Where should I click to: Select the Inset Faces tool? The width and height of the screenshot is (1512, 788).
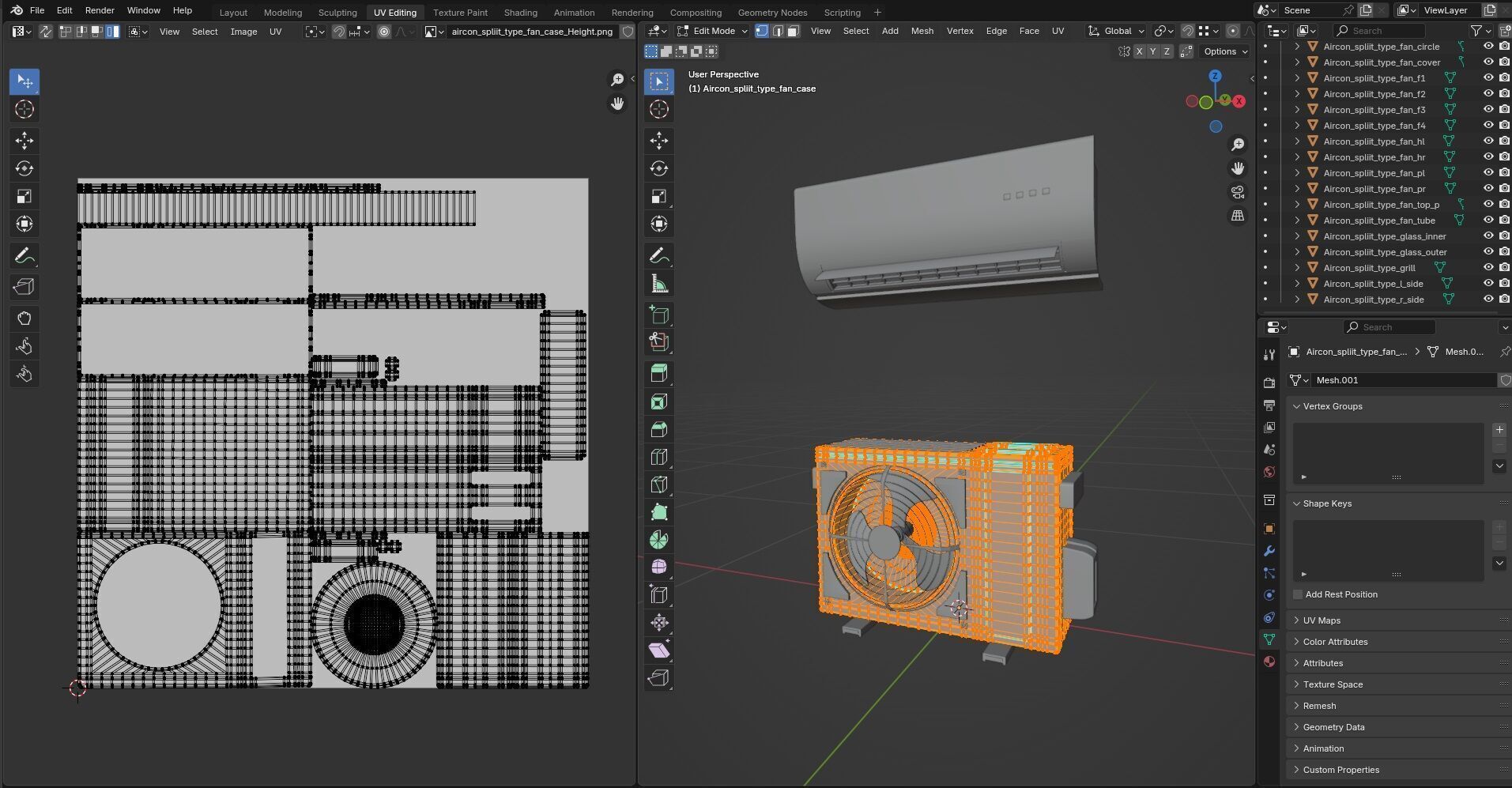coord(659,402)
